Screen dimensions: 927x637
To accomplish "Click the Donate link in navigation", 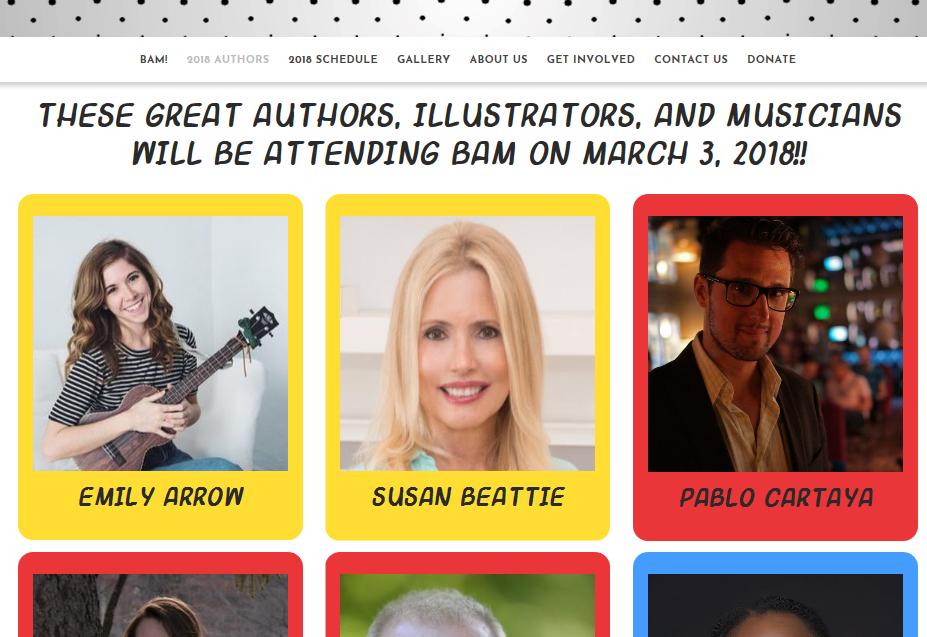I will (x=772, y=60).
